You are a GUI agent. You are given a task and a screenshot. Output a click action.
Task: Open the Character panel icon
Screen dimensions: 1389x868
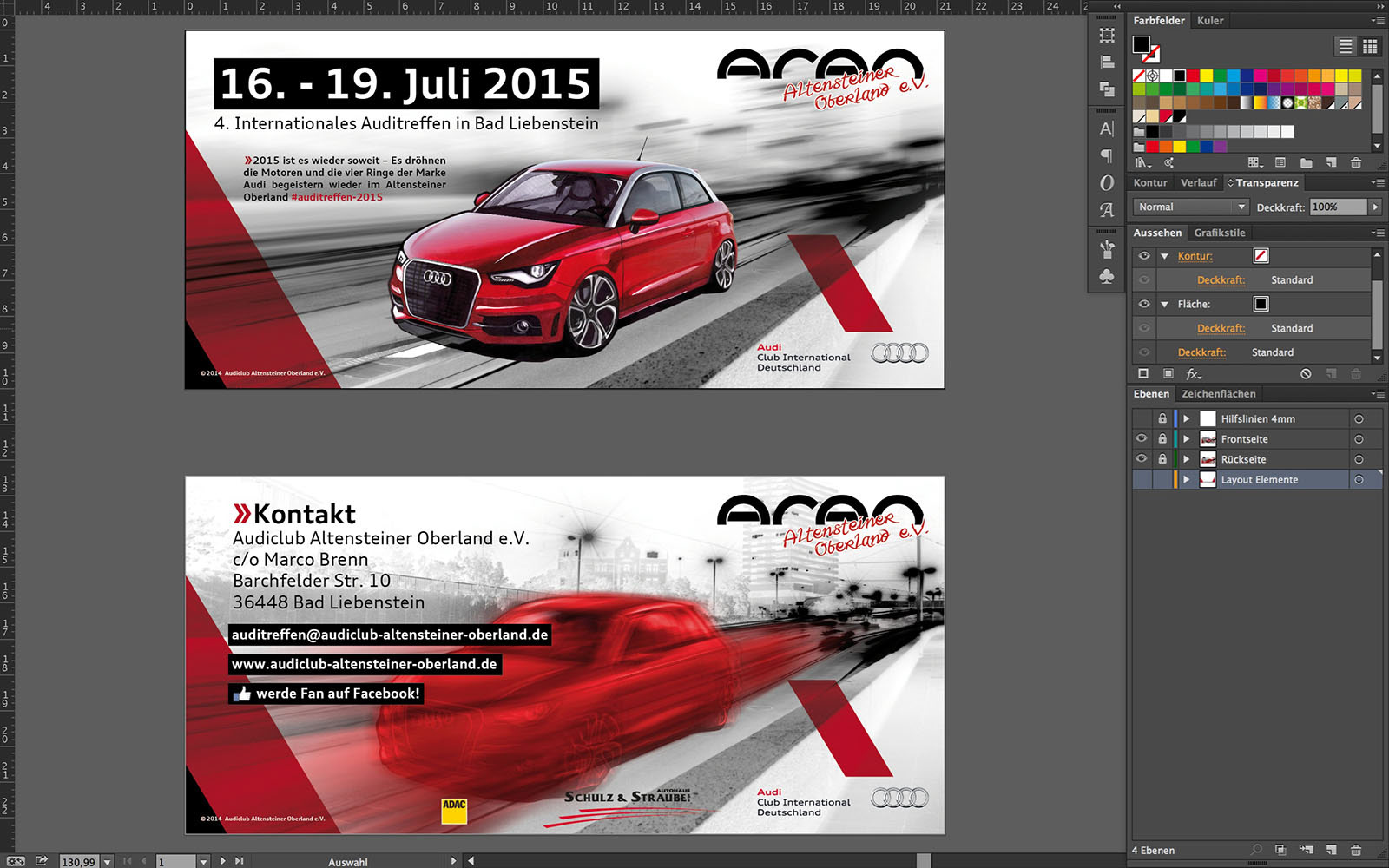click(x=1107, y=129)
